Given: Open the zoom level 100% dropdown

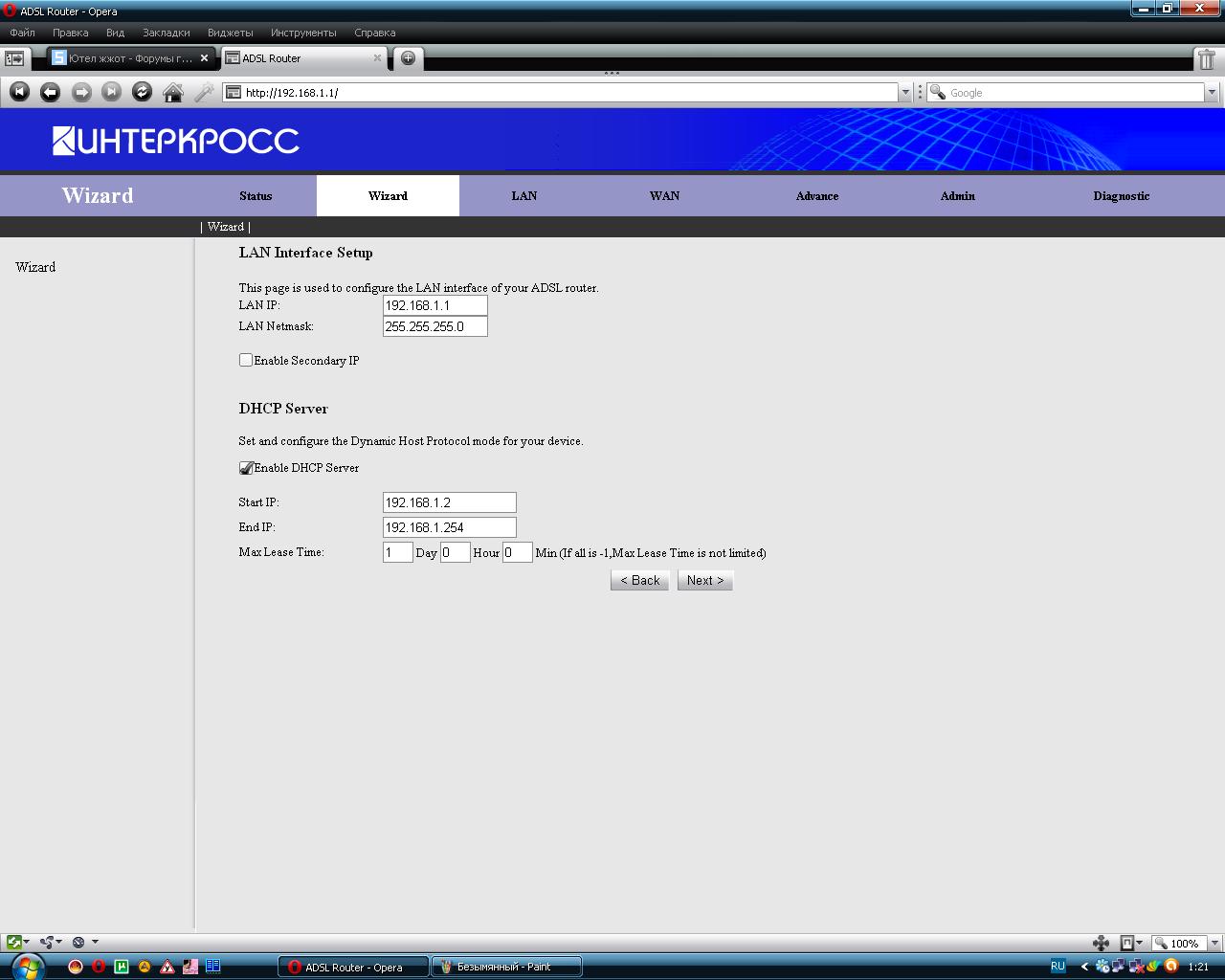Looking at the screenshot, I should coord(1214,943).
